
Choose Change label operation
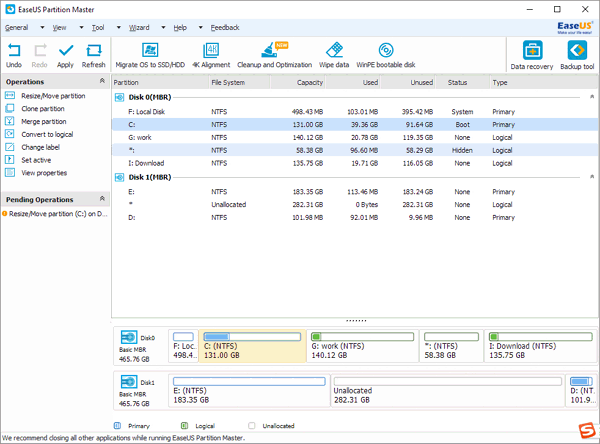pos(41,147)
